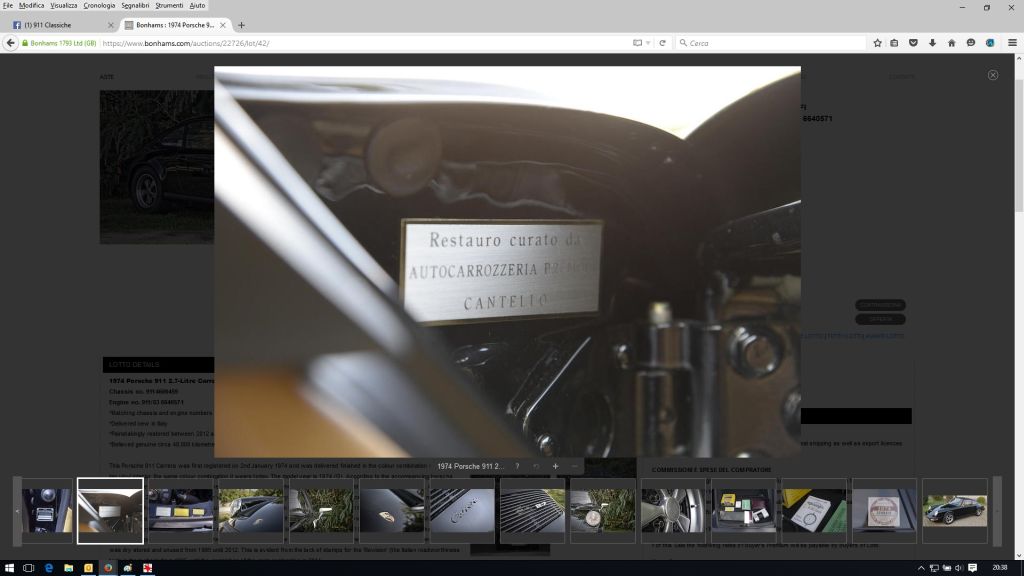Select the thumbnail with yellow engine stickers
This screenshot has height=576, width=1024.
[181, 511]
